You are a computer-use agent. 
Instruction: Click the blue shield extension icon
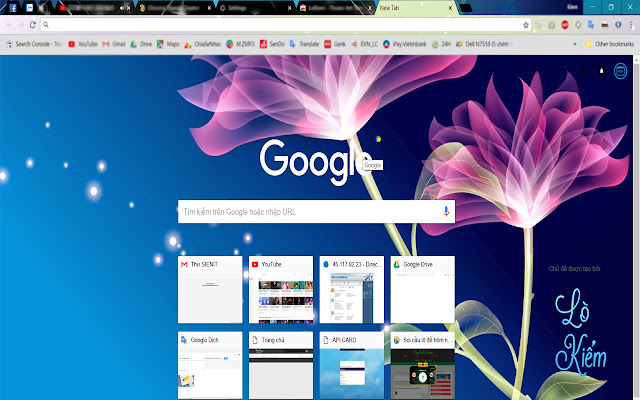point(618,25)
